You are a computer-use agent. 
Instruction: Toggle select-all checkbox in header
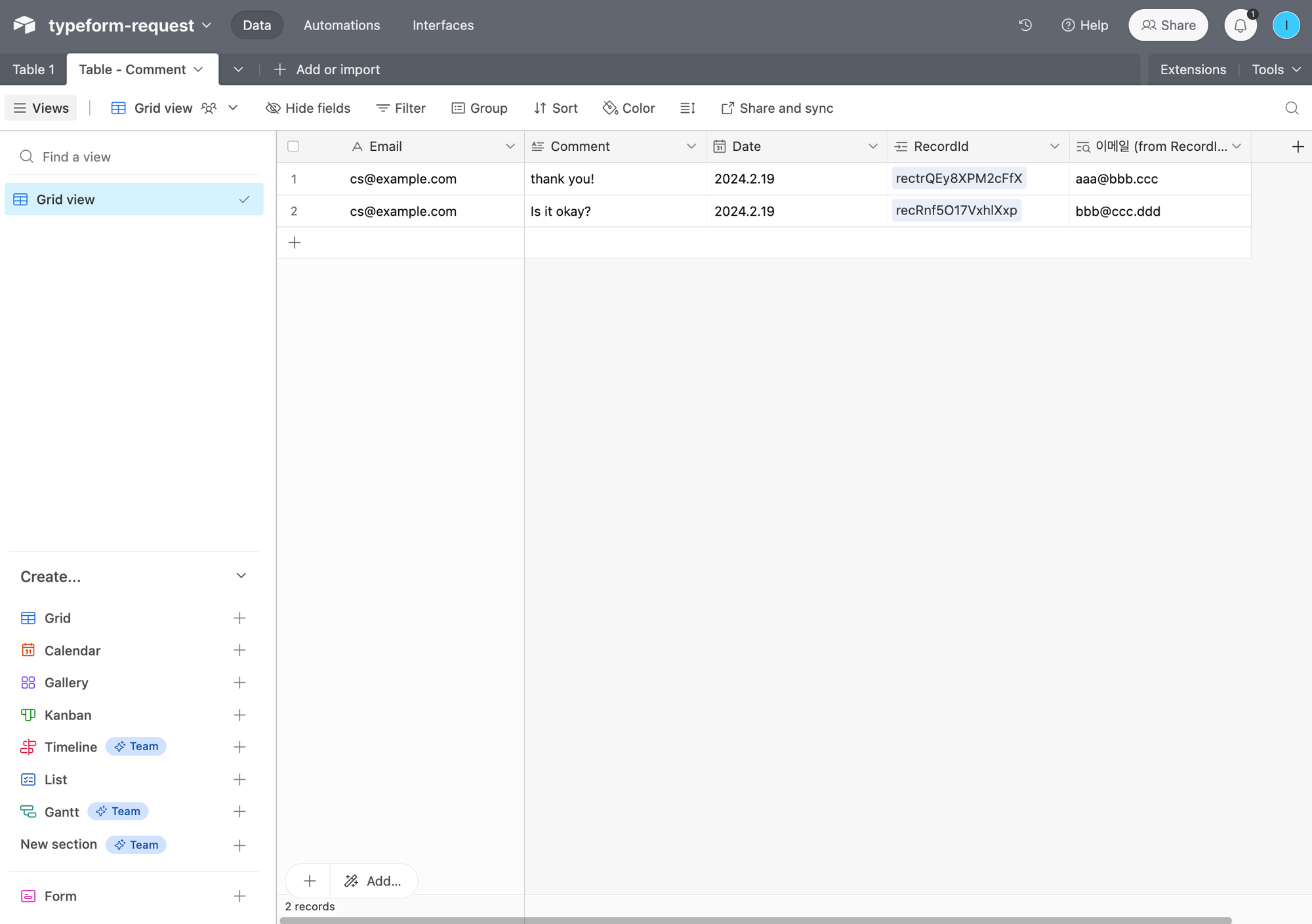pos(293,146)
